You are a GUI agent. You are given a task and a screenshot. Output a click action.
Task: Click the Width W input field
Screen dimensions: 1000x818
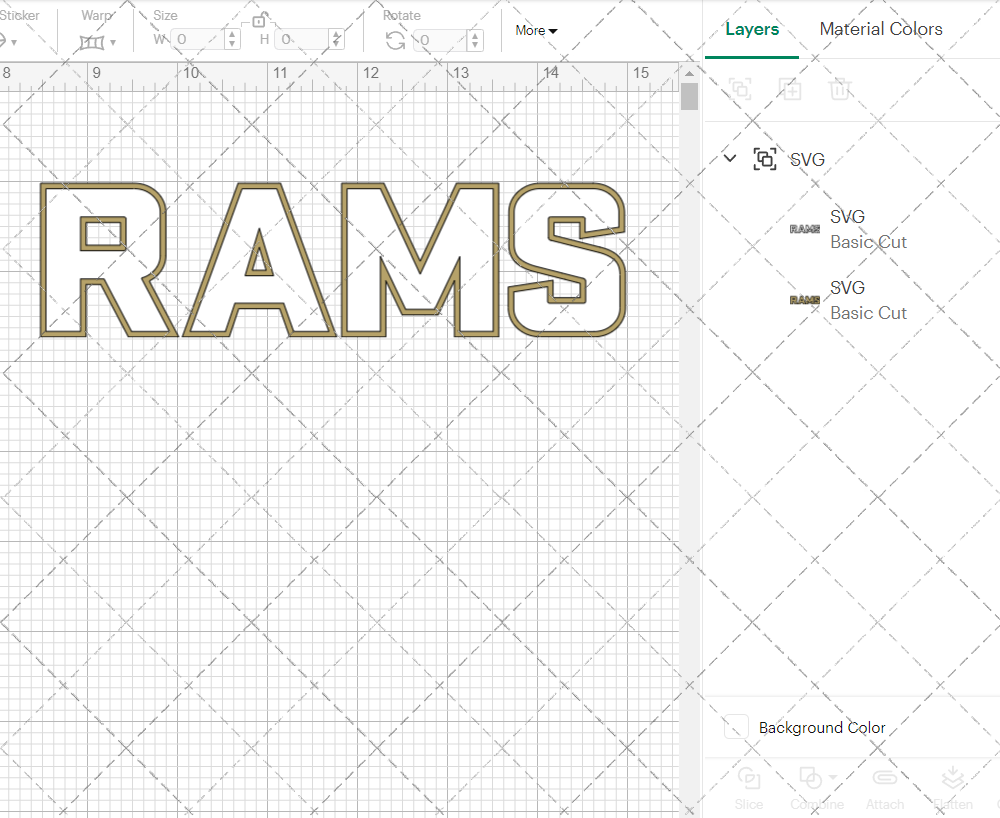pos(197,40)
